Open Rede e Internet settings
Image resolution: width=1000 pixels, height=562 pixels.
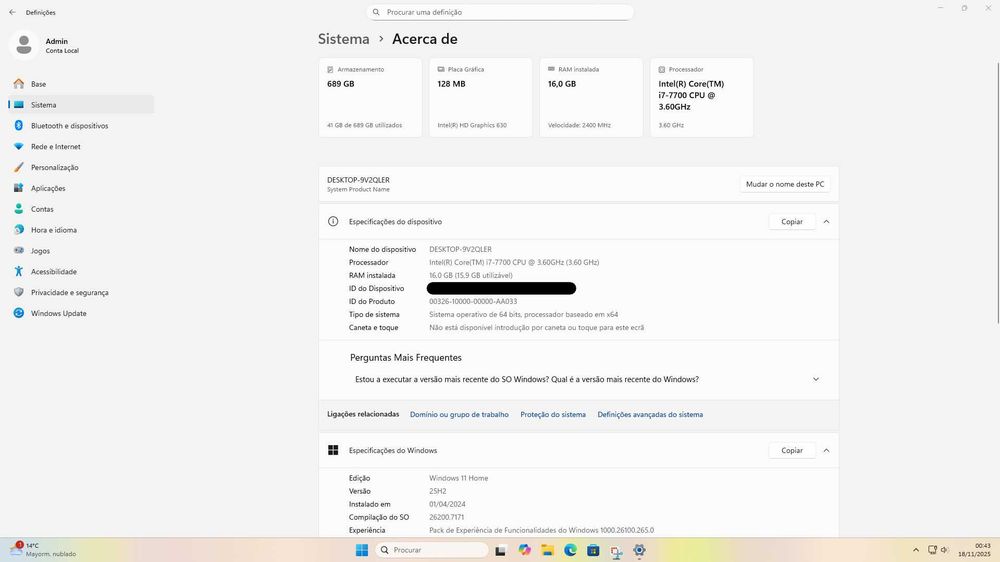click(x=81, y=147)
